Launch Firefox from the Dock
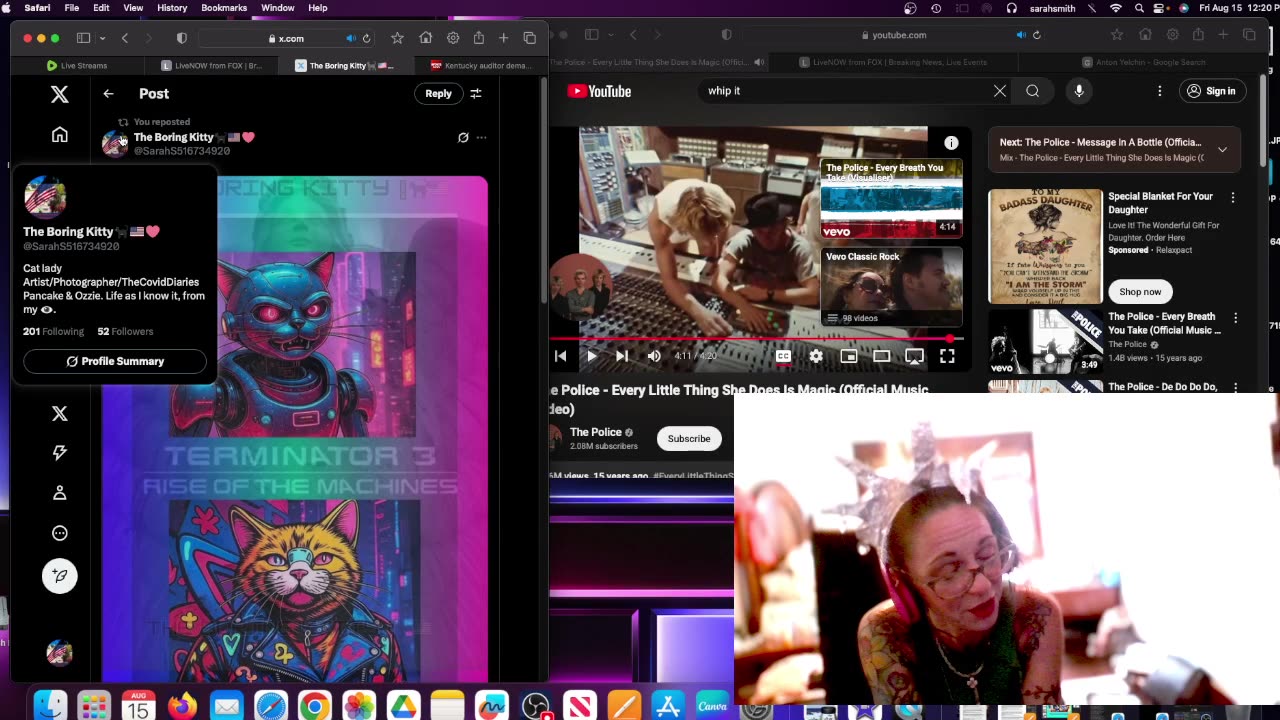 tap(182, 707)
